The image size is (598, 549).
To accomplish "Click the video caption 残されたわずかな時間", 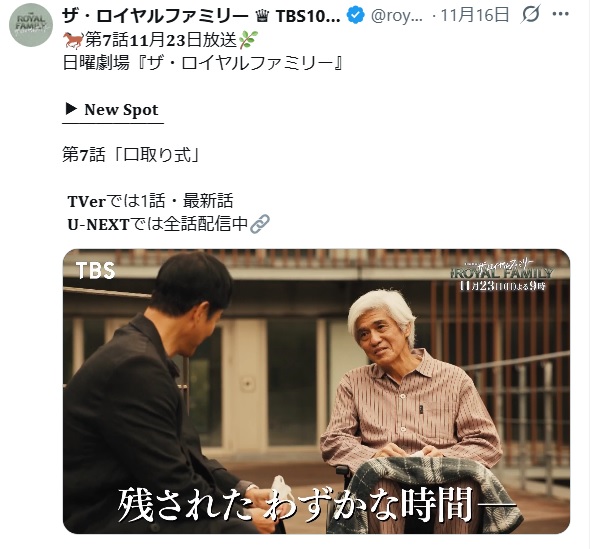I will 317,504.
